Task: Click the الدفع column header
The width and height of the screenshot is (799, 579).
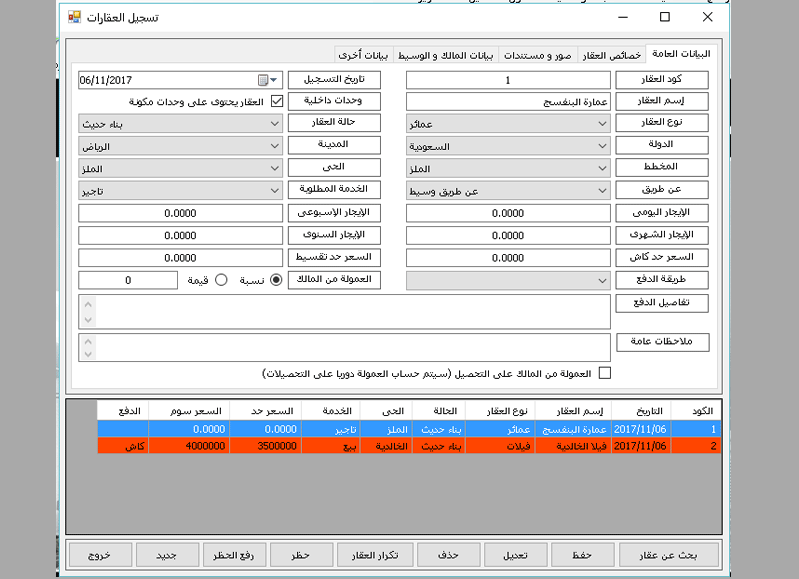Action: point(123,411)
